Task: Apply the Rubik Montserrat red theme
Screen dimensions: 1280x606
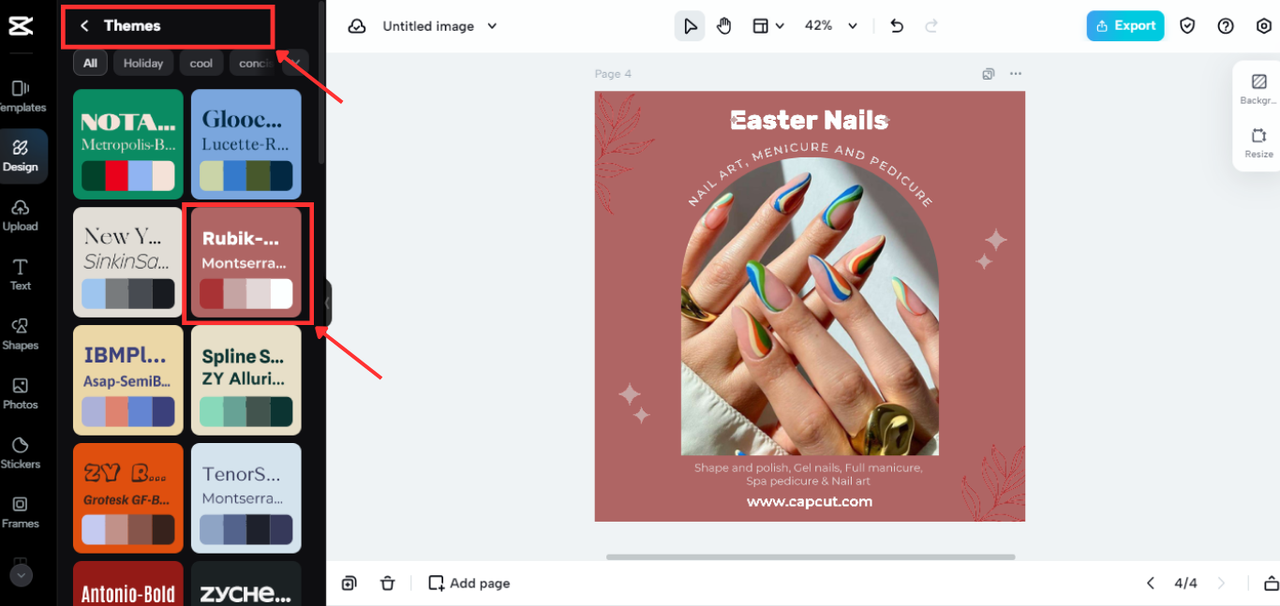Action: click(x=246, y=262)
